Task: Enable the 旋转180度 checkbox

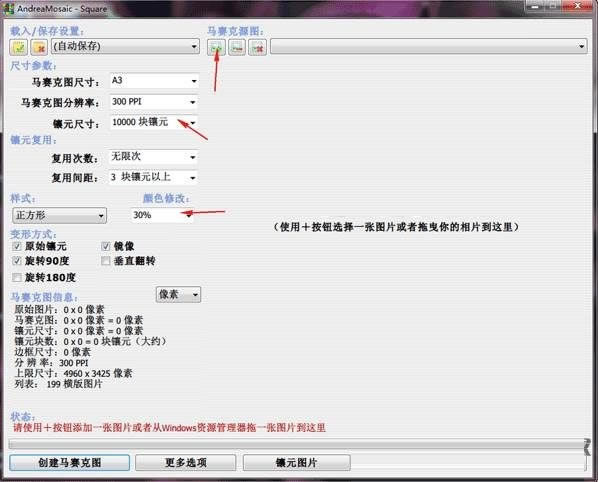Action: click(16, 277)
